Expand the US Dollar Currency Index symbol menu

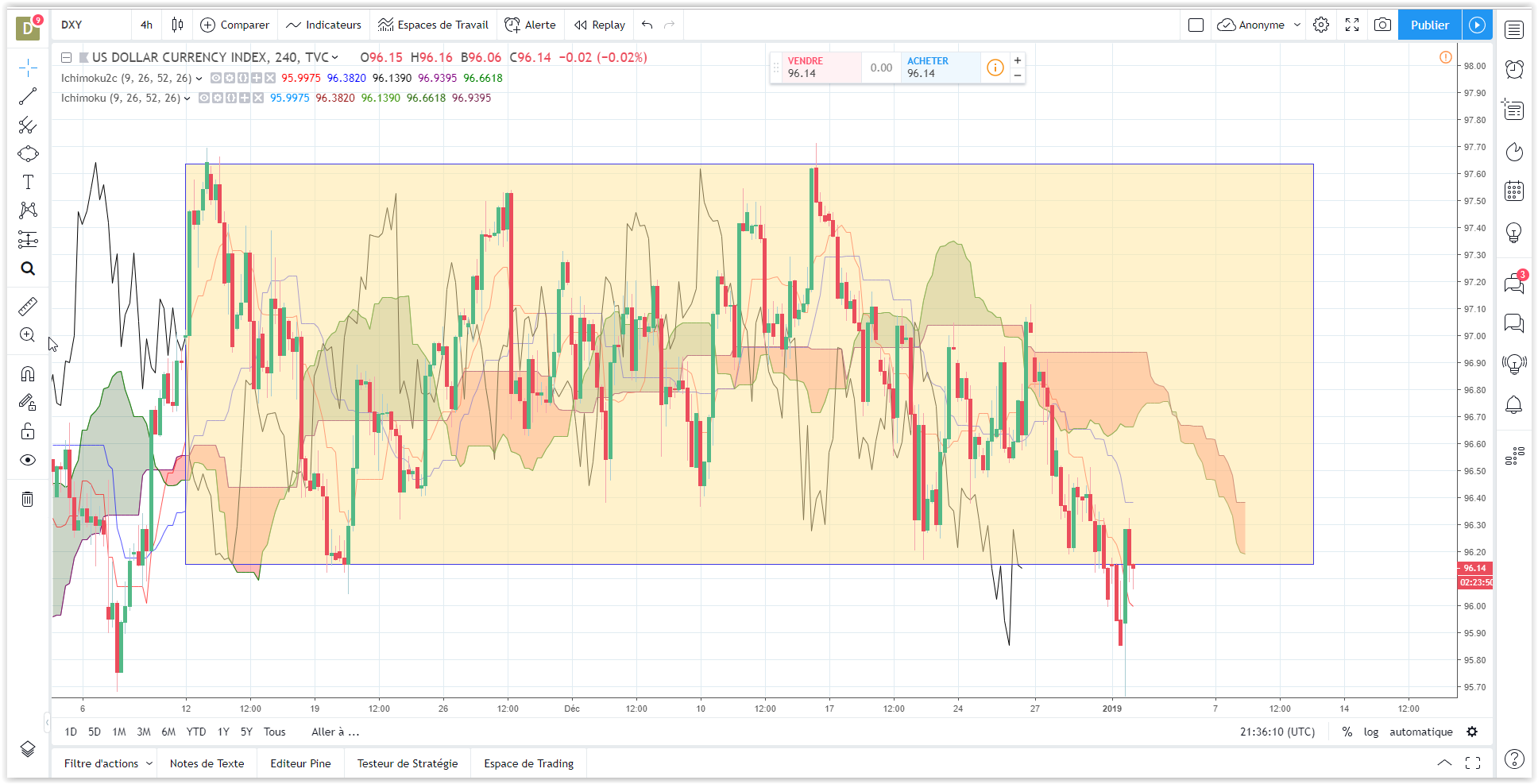coord(335,57)
